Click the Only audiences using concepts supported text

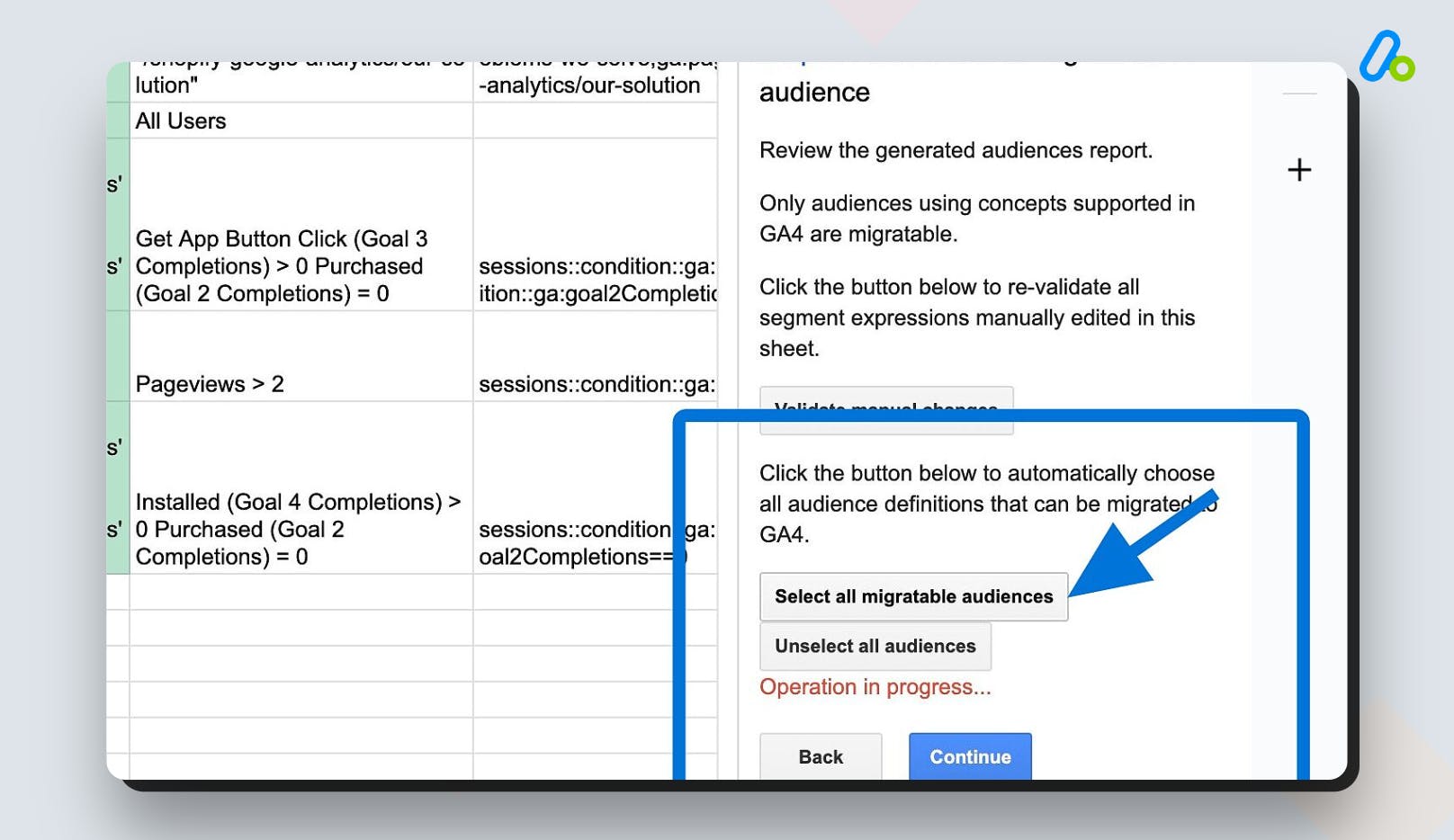977,219
